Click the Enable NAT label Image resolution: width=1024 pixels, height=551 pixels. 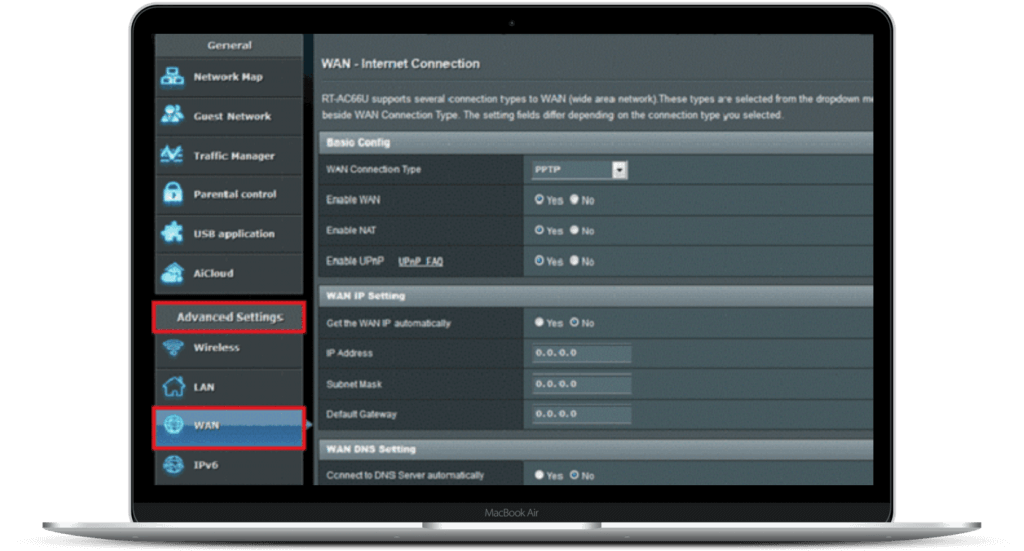click(351, 230)
